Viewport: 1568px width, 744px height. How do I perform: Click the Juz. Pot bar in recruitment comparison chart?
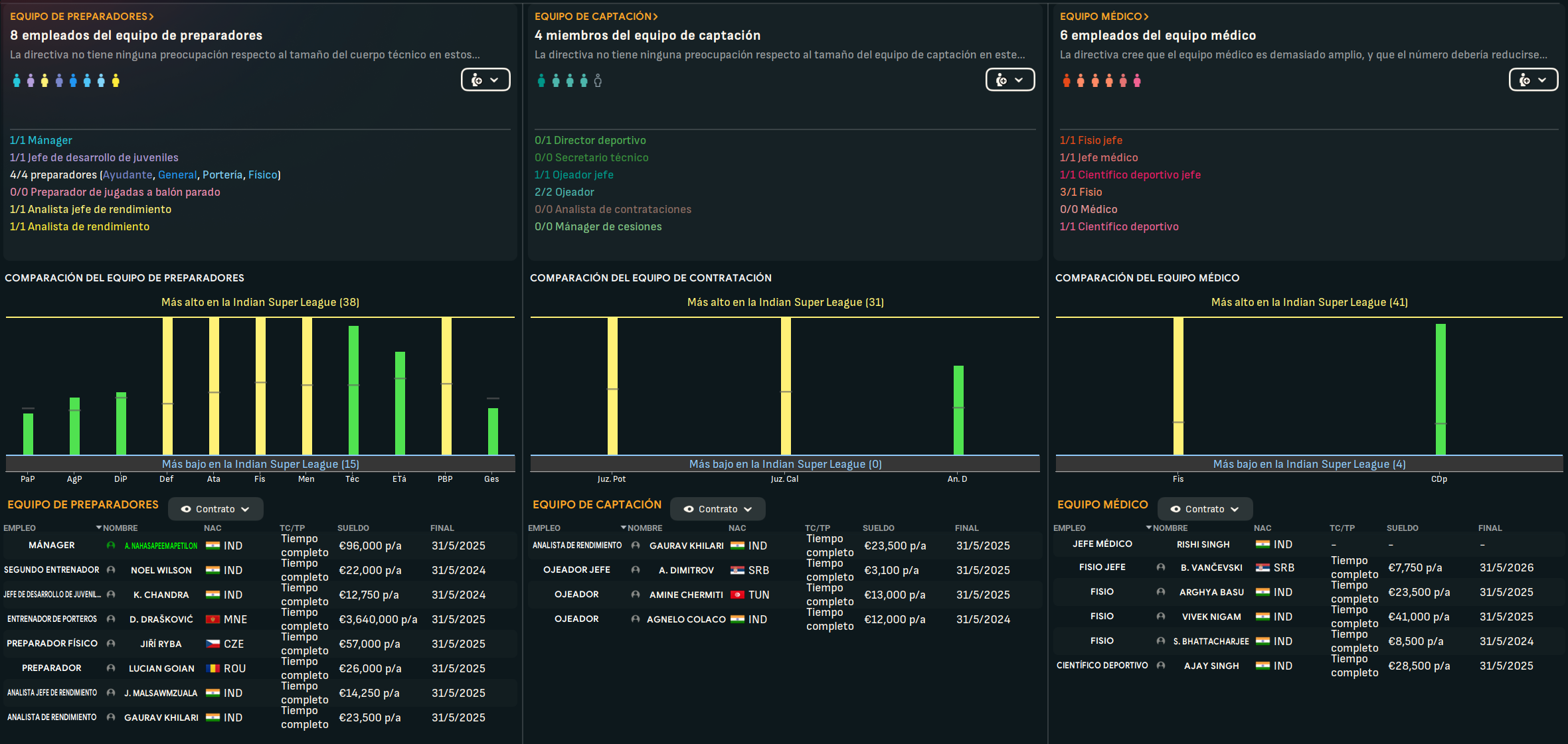(x=612, y=386)
